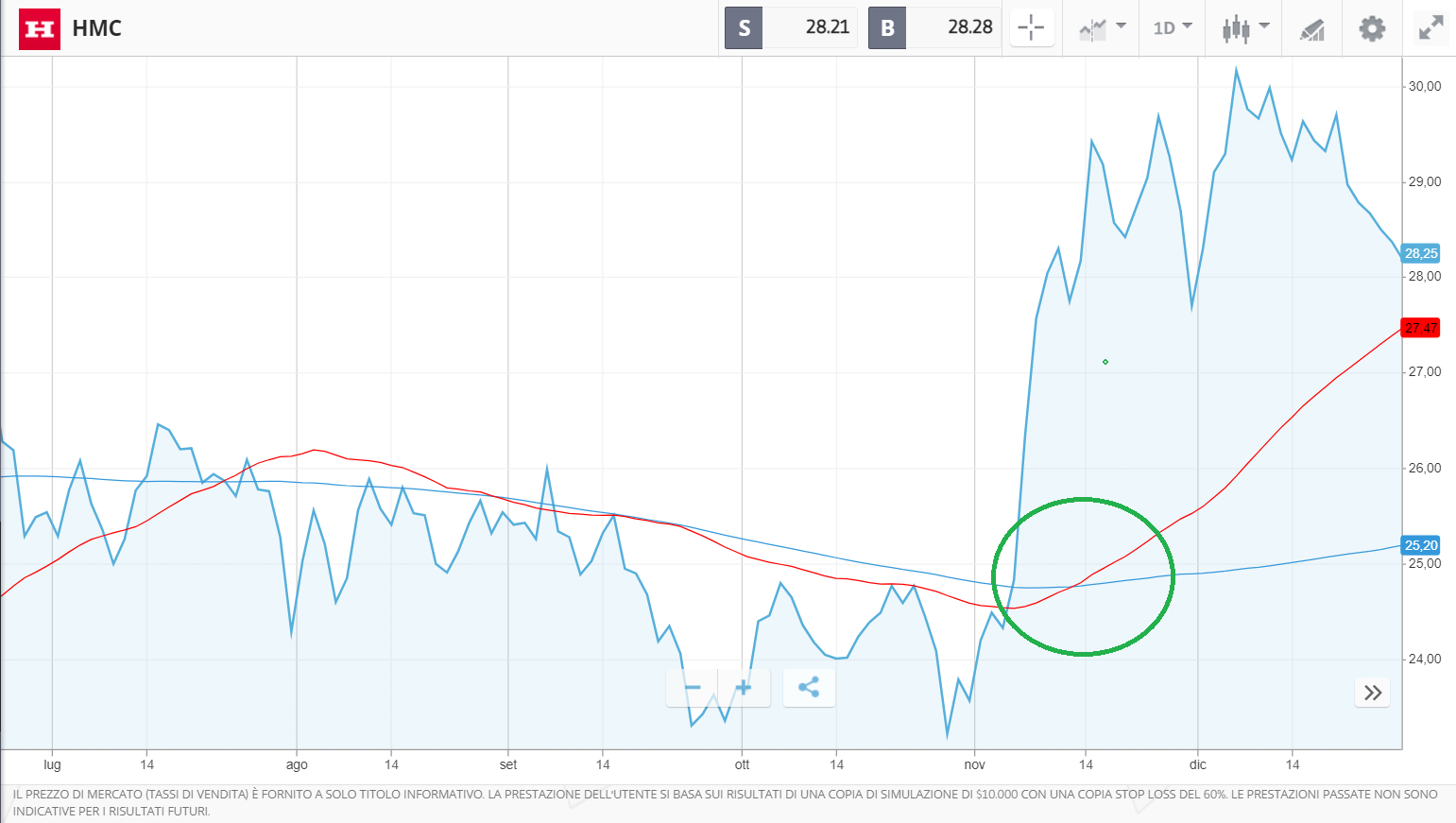Viewport: 1456px width, 823px height.
Task: Zoom out using the minus button
Action: tap(693, 688)
